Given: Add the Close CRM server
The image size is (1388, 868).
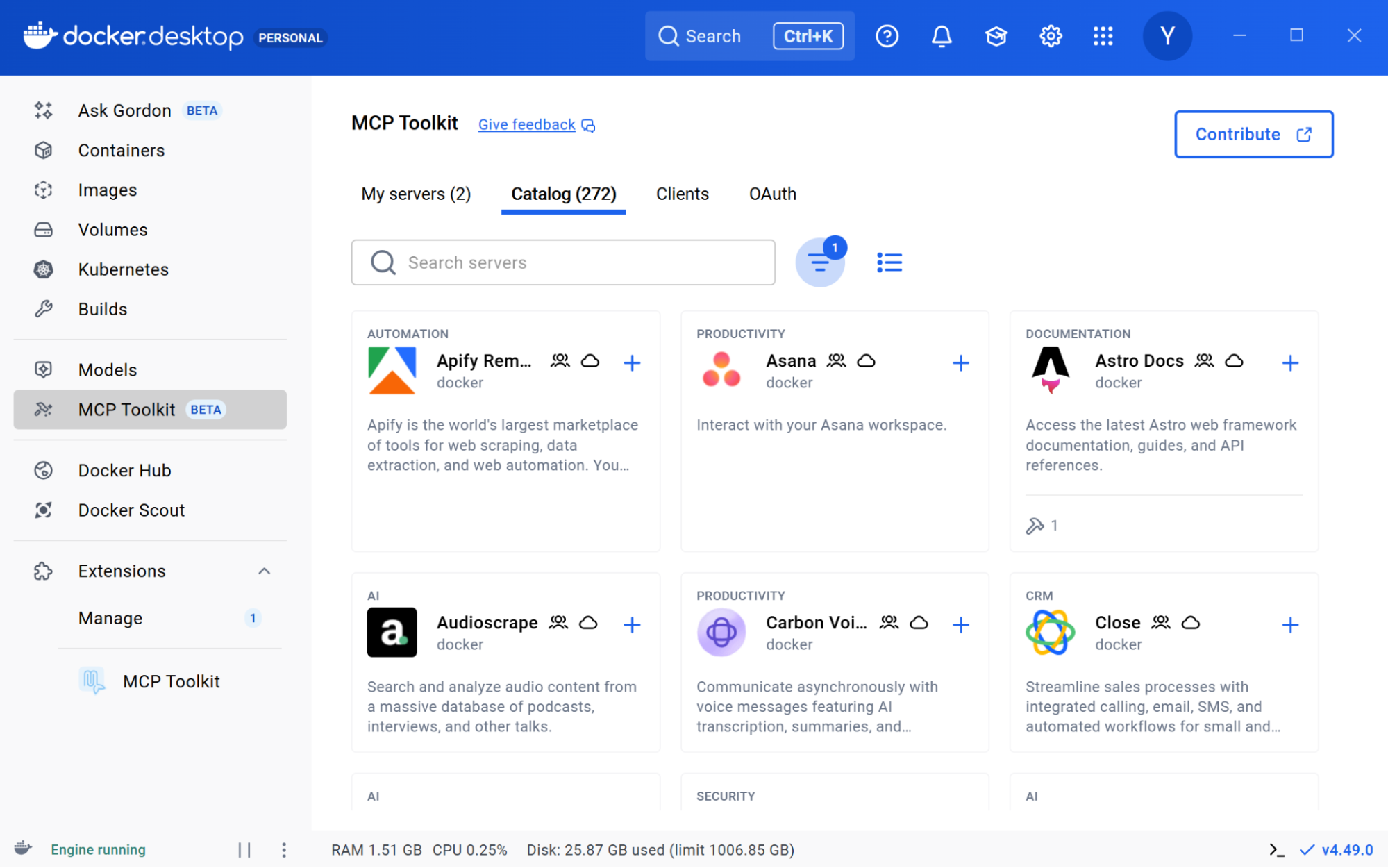Looking at the screenshot, I should click(x=1290, y=624).
